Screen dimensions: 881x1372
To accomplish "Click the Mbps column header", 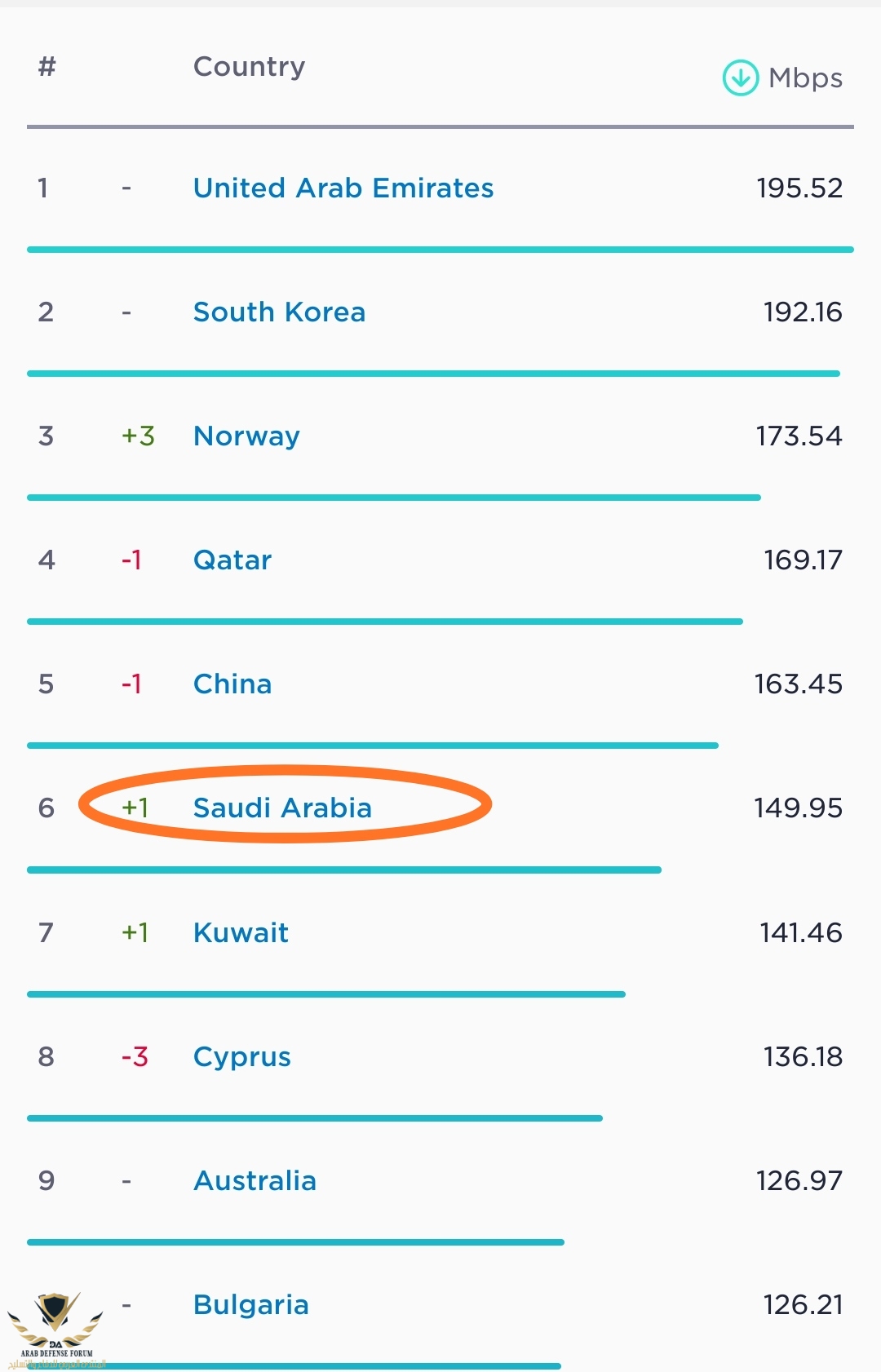I will pyautogui.click(x=805, y=79).
